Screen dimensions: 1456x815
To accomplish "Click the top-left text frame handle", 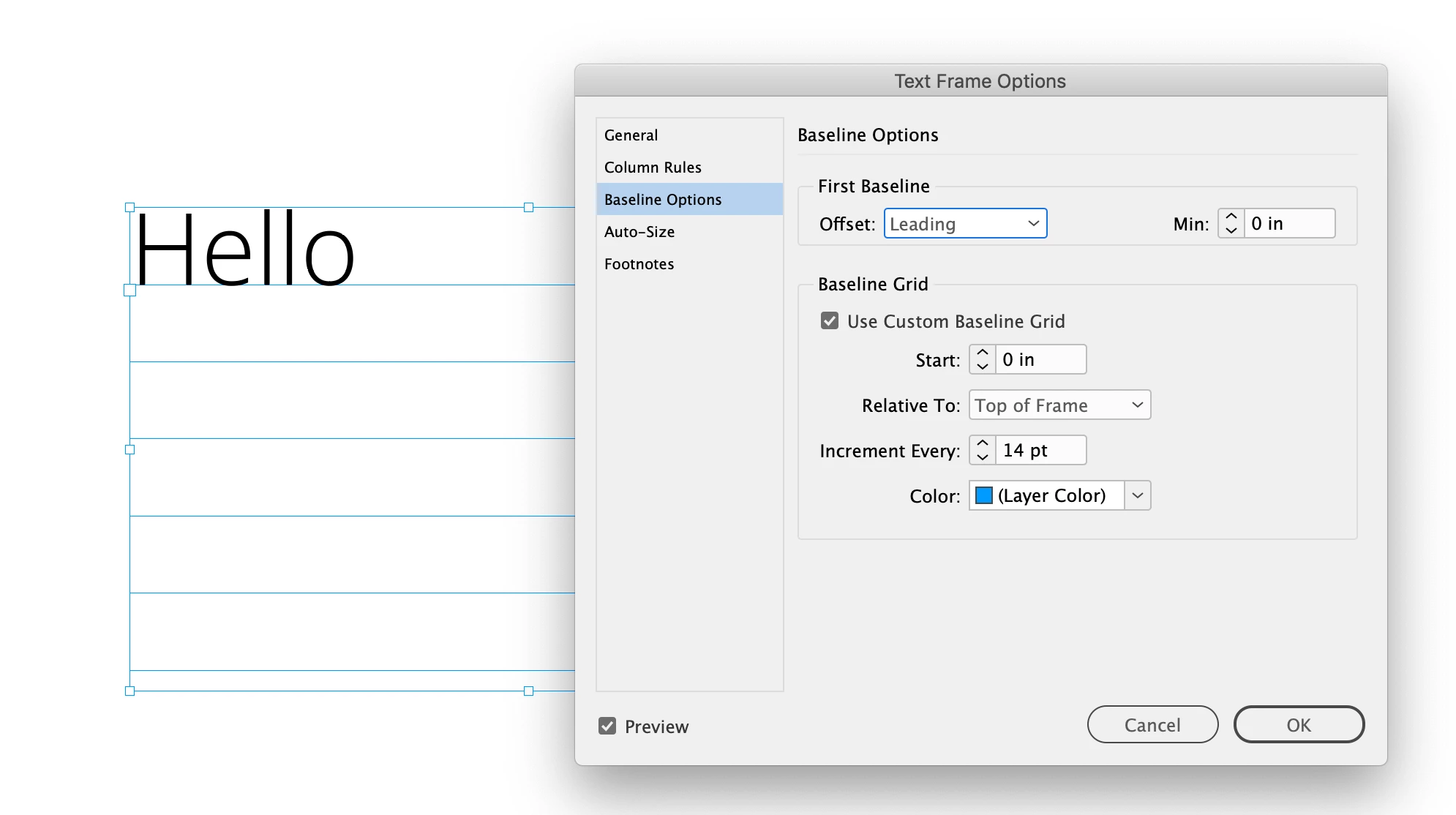I will 130,208.
